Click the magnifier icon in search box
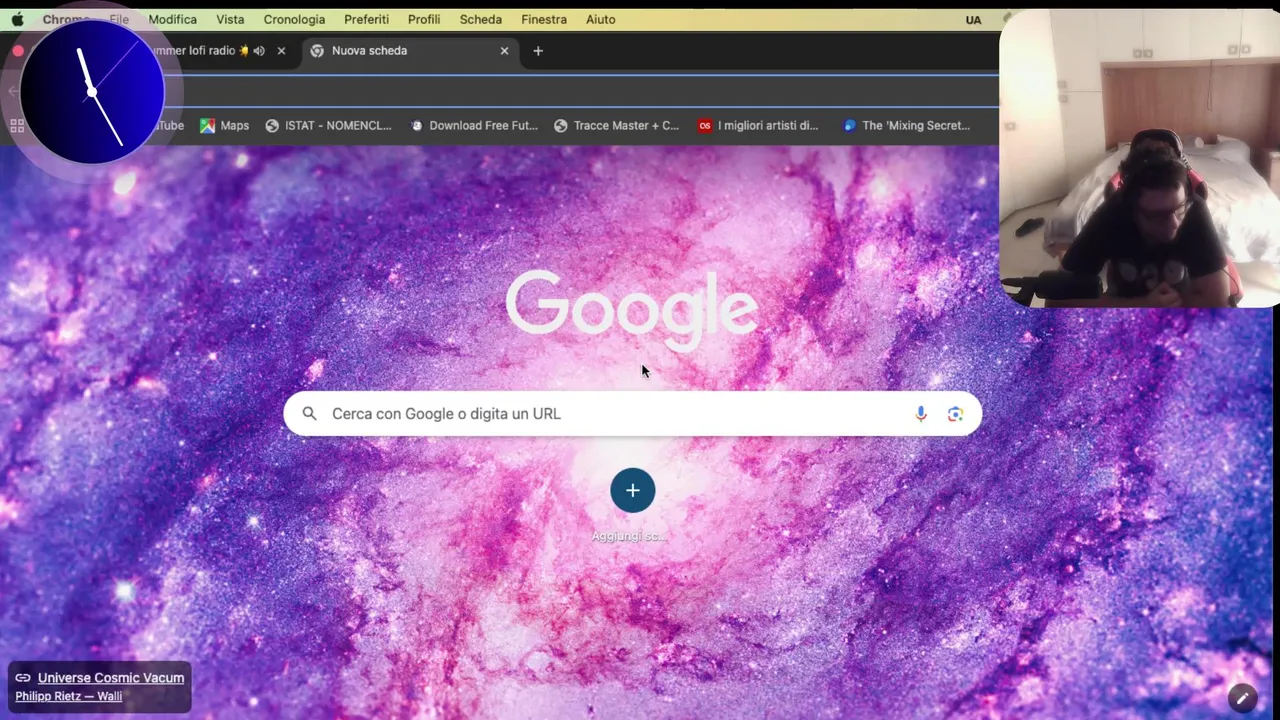The height and width of the screenshot is (720, 1280). 309,413
